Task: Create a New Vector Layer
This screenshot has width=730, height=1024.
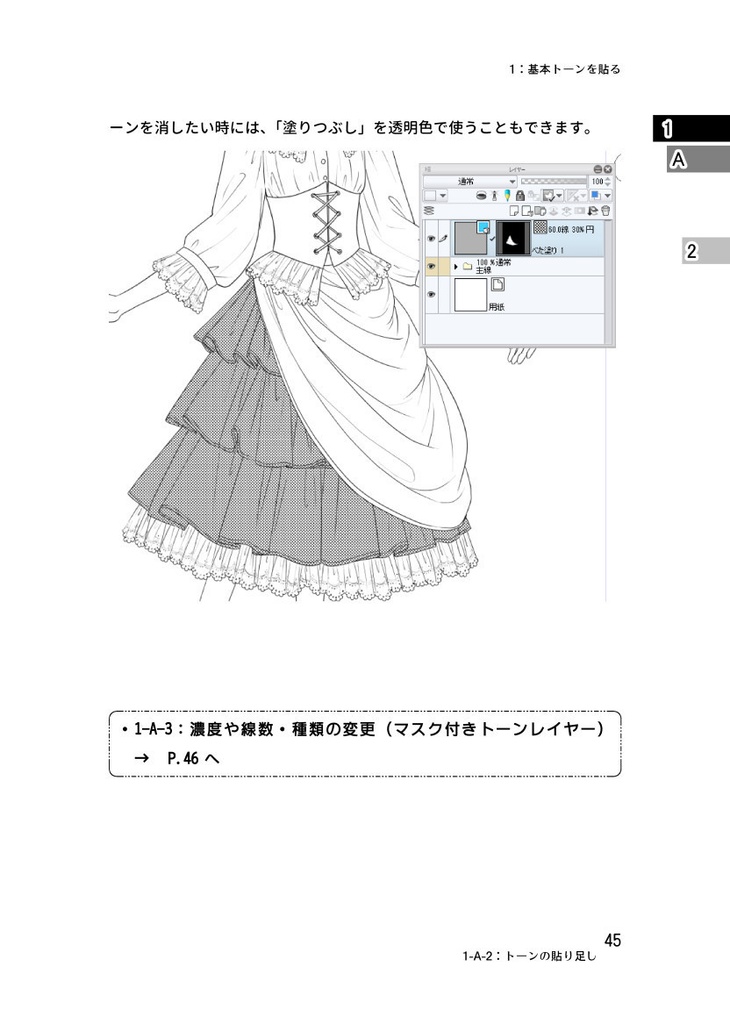Action: pyautogui.click(x=527, y=210)
